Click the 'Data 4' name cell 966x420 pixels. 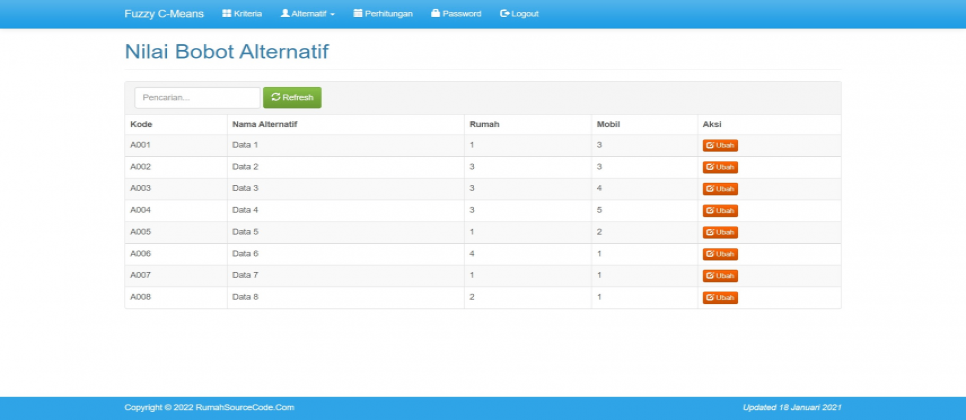tap(346, 211)
